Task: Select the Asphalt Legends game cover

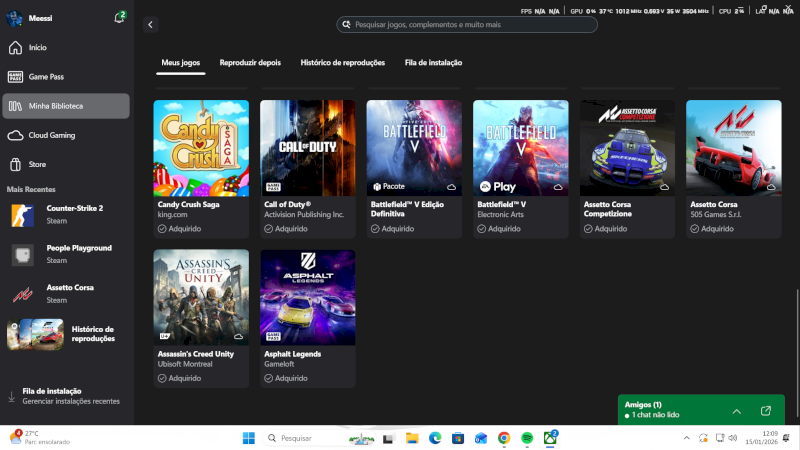Action: pos(308,297)
